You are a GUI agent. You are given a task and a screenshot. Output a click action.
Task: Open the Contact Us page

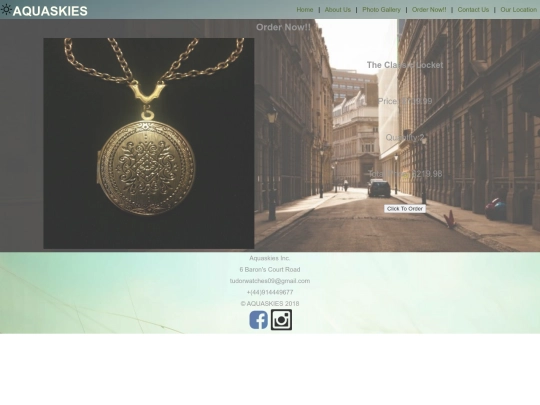[473, 10]
